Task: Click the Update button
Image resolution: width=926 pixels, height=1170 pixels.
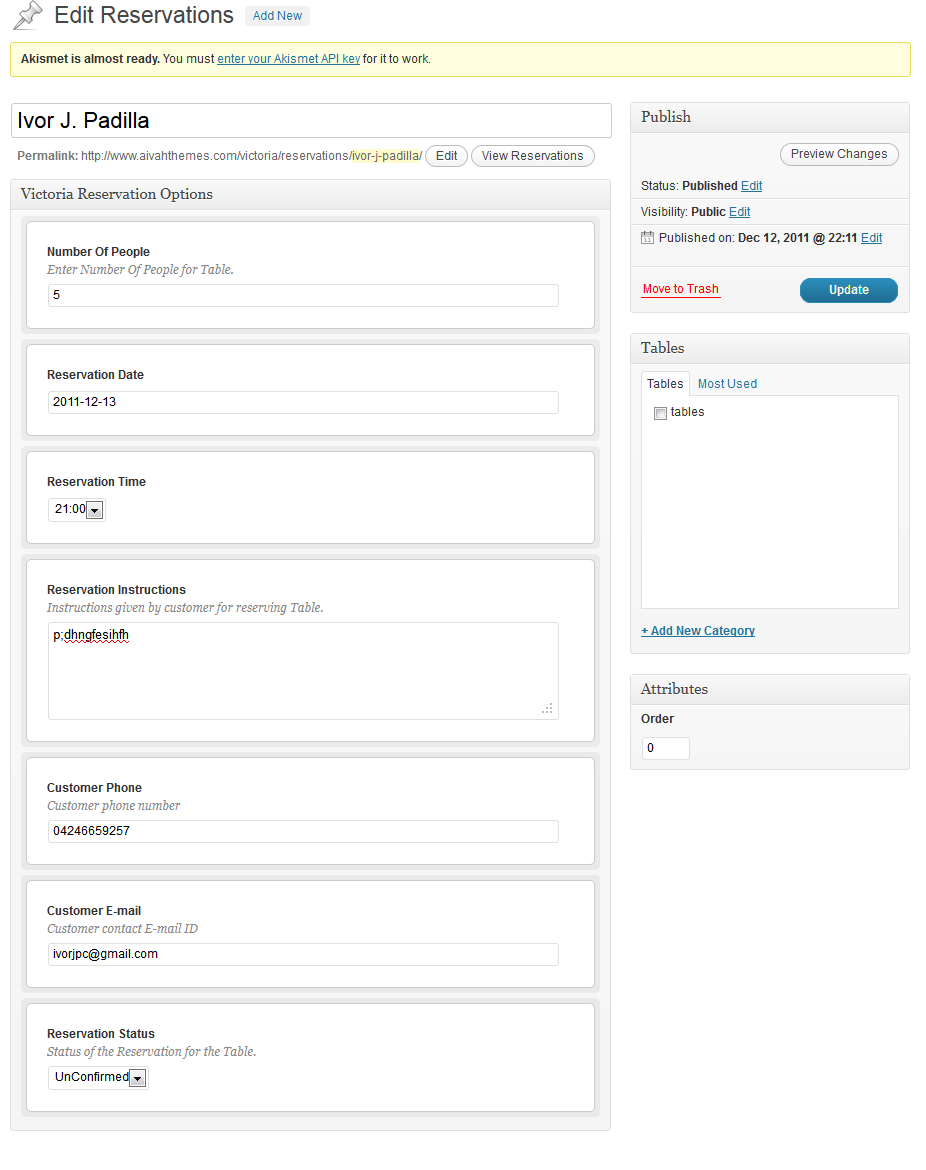Action: [848, 290]
